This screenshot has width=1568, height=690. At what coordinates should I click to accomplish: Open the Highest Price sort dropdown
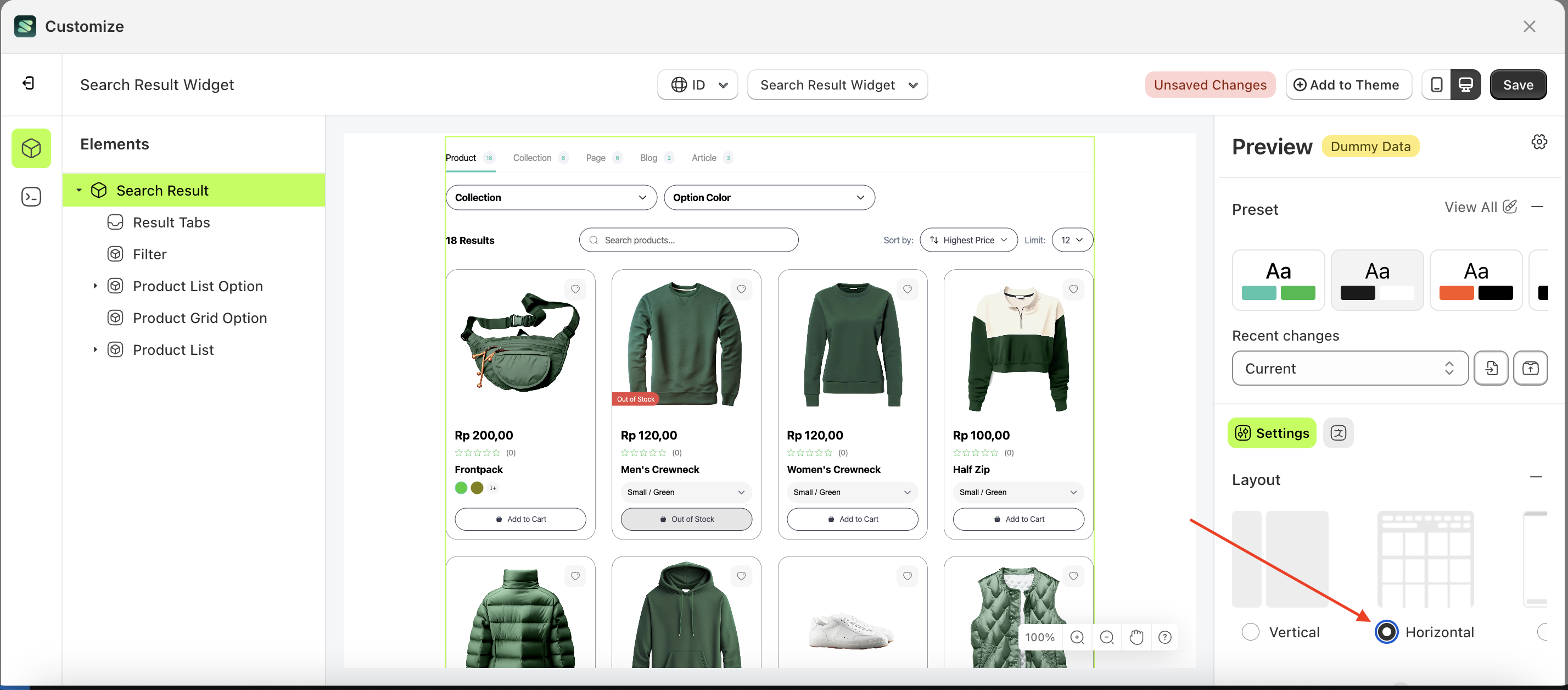point(968,240)
